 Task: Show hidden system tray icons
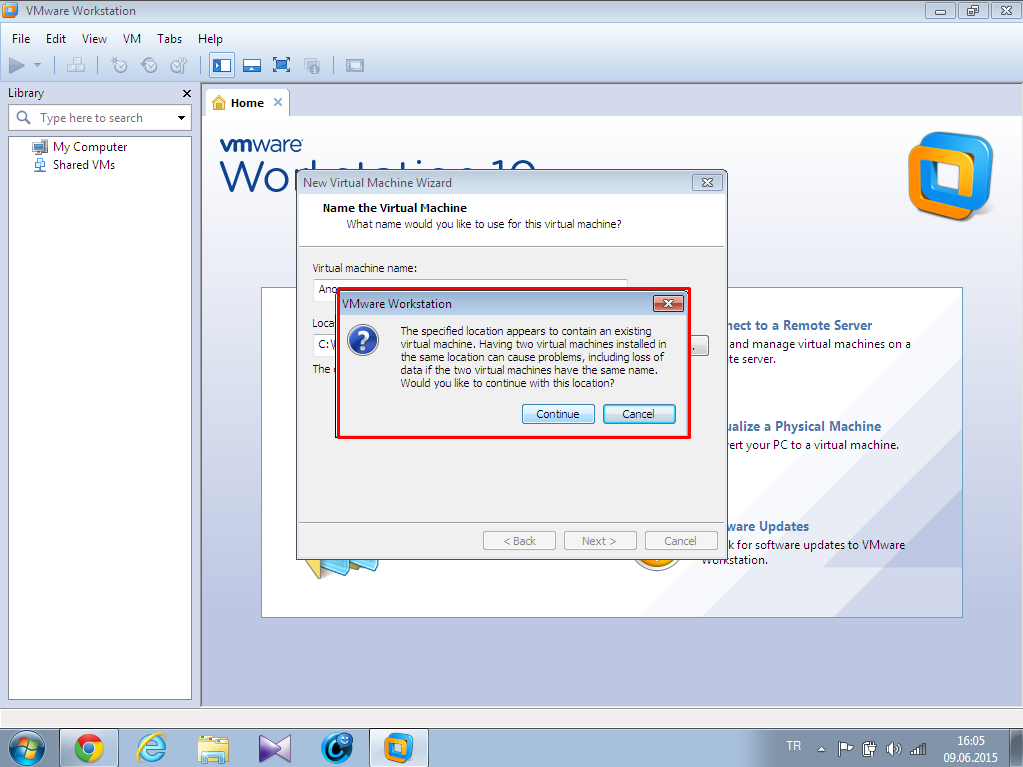pos(821,749)
